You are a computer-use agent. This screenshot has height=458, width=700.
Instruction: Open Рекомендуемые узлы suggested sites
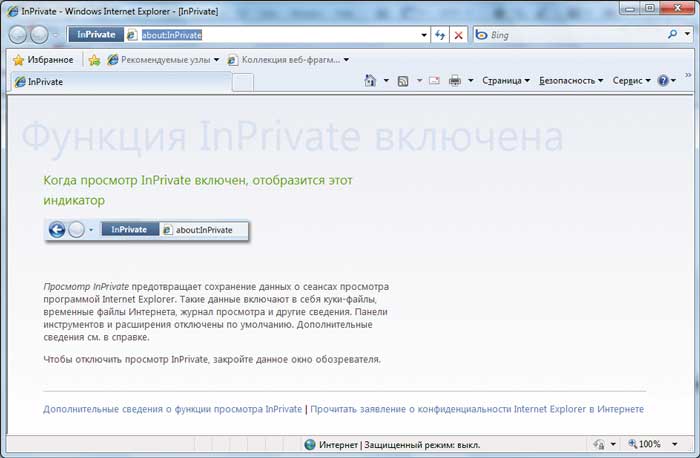point(163,60)
